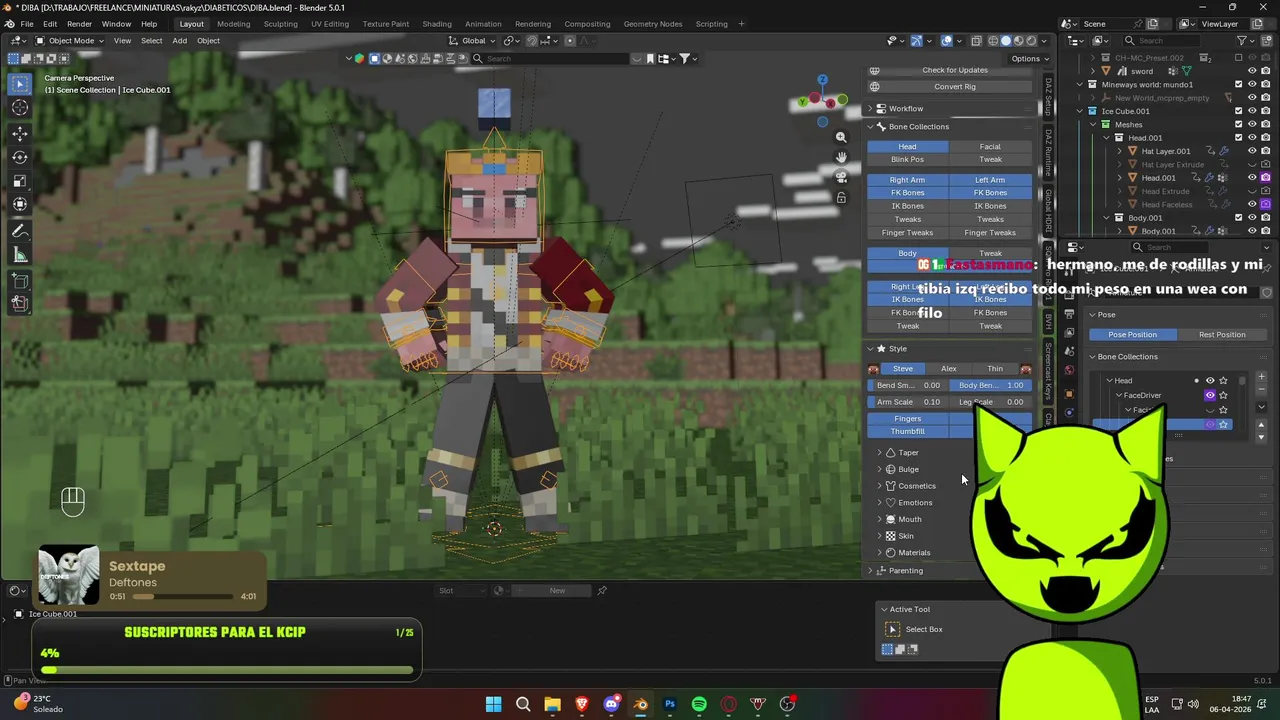Toggle the FaceDriver bone collection visibility
Image resolution: width=1280 pixels, height=720 pixels.
[1210, 395]
